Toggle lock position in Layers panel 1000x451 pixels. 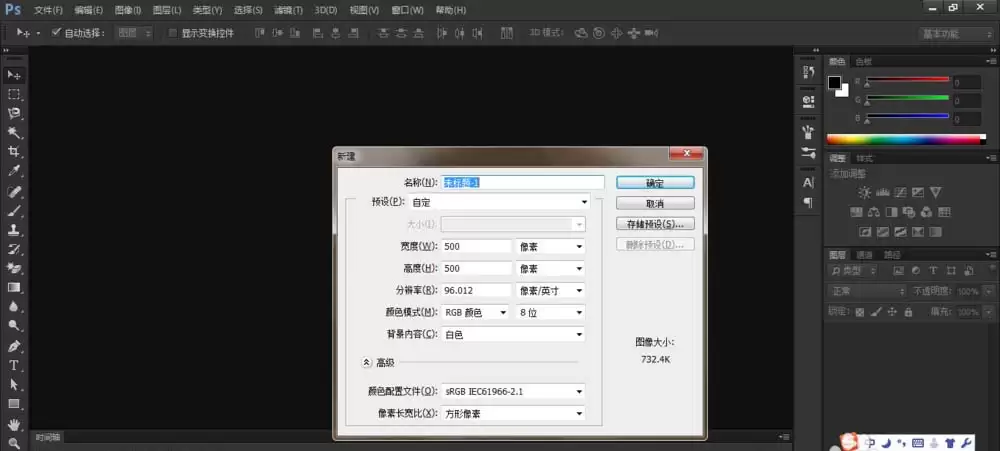pos(892,312)
